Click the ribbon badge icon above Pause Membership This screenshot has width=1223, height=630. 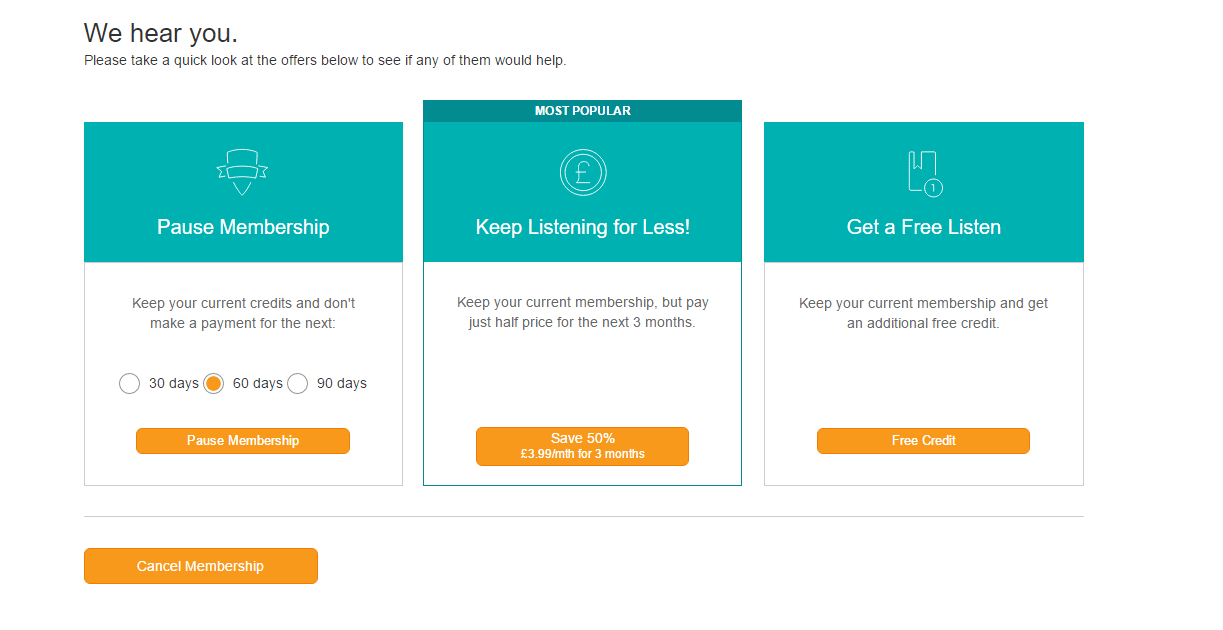coord(242,173)
